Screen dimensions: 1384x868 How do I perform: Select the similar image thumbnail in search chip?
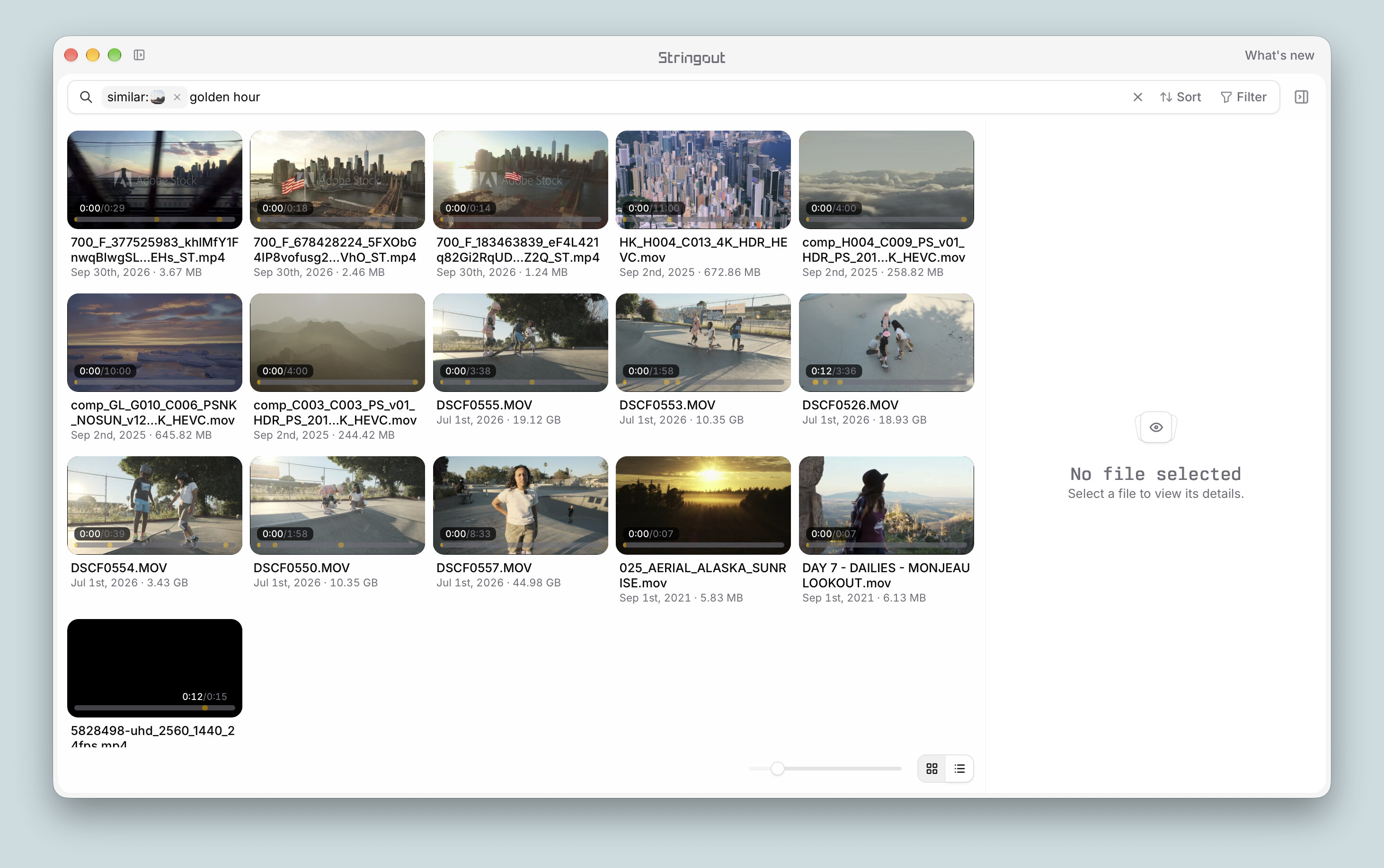pyautogui.click(x=158, y=97)
